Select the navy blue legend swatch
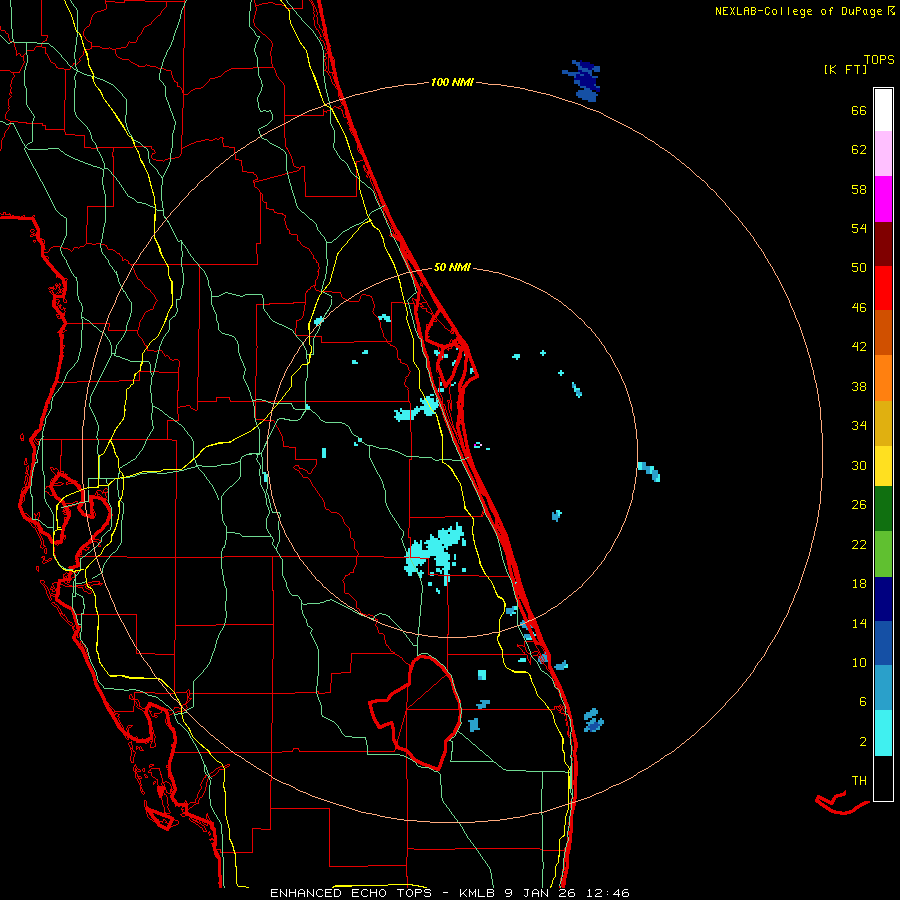 pyautogui.click(x=883, y=599)
